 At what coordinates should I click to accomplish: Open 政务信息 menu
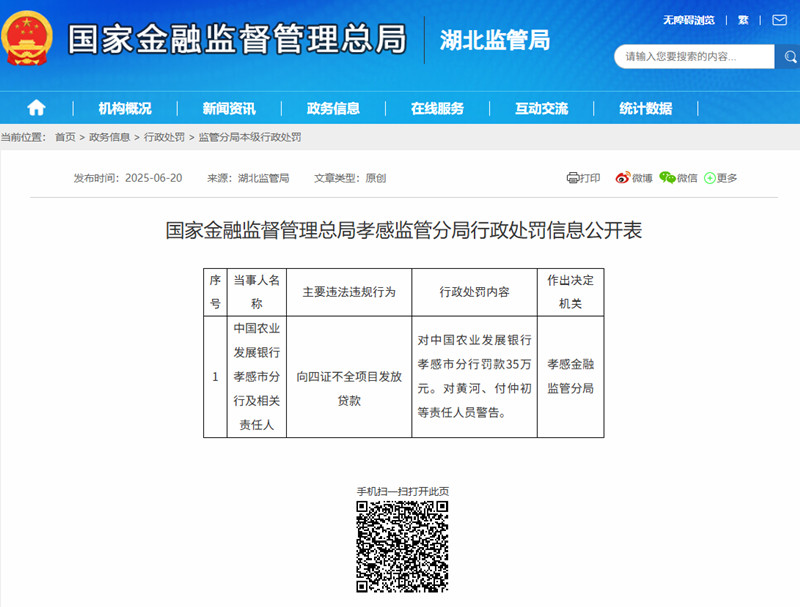pyautogui.click(x=333, y=108)
